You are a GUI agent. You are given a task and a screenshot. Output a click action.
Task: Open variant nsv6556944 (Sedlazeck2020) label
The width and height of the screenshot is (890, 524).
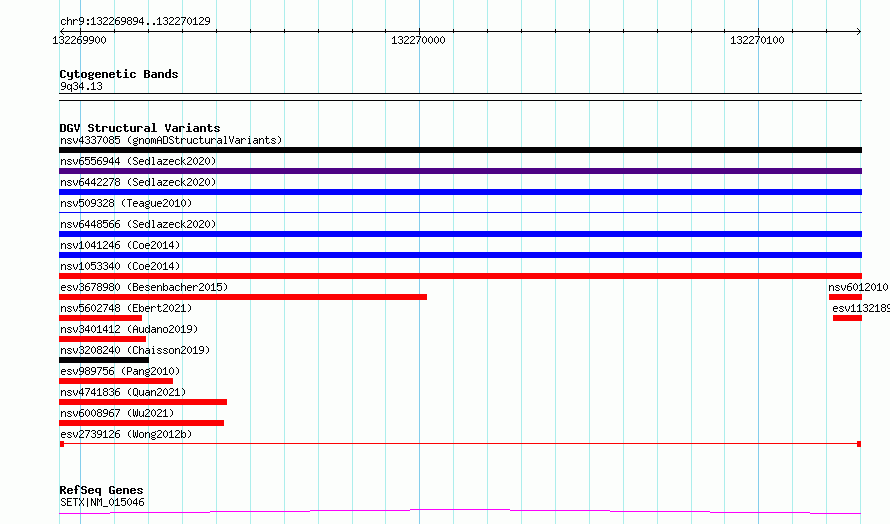point(138,161)
